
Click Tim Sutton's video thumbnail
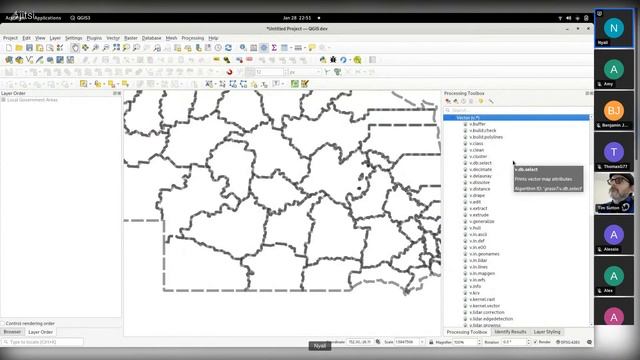click(x=614, y=193)
